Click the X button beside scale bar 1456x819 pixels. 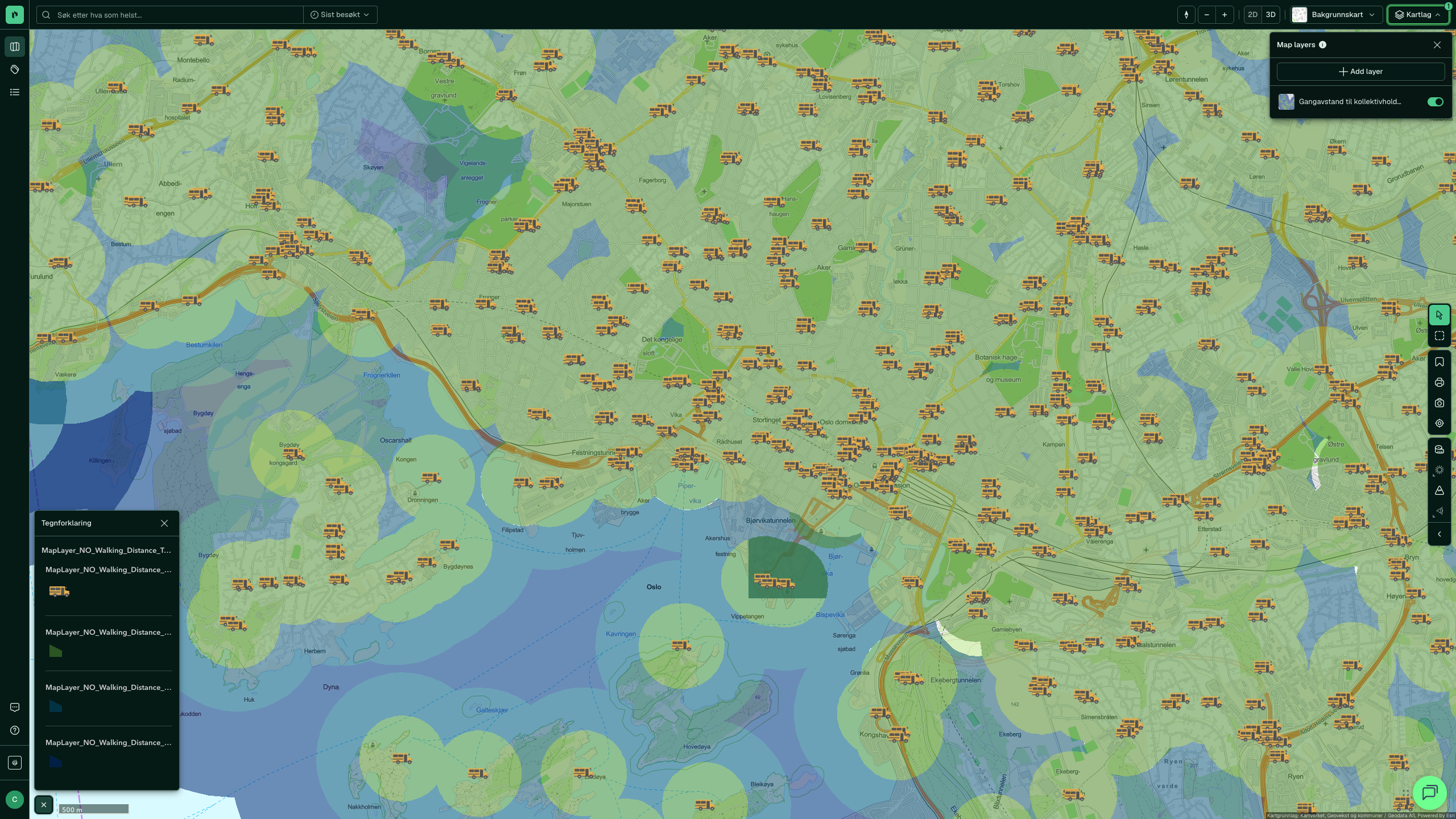pyautogui.click(x=44, y=805)
